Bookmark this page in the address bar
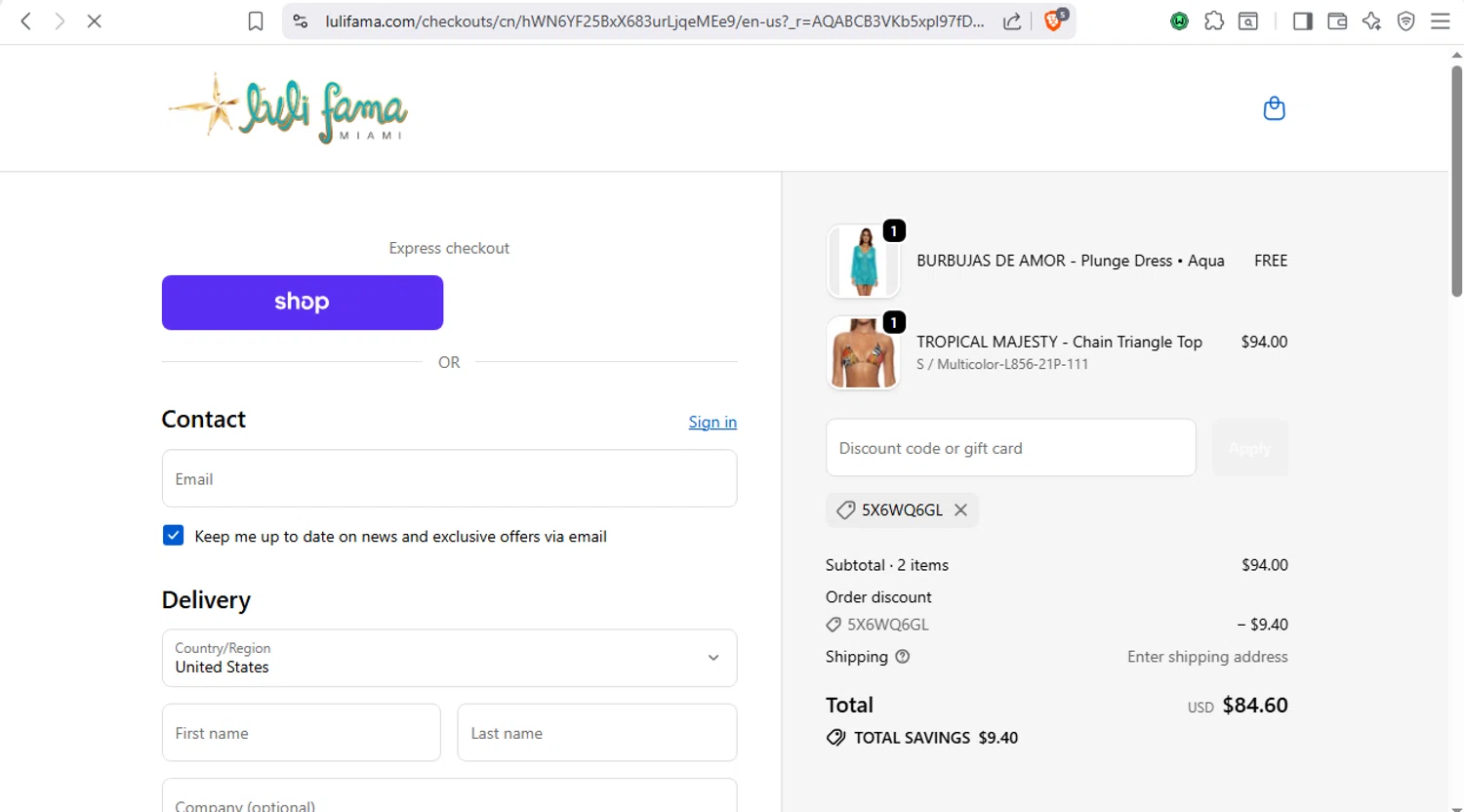 [x=256, y=21]
